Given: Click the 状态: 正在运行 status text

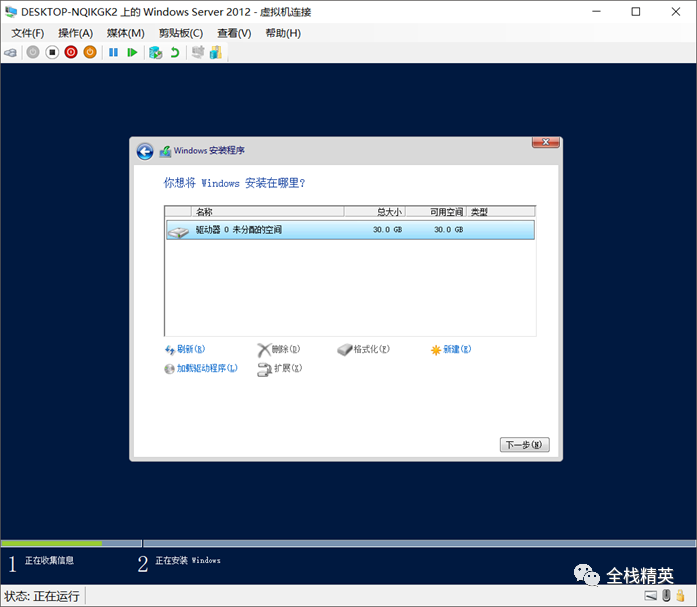Looking at the screenshot, I should point(42,596).
